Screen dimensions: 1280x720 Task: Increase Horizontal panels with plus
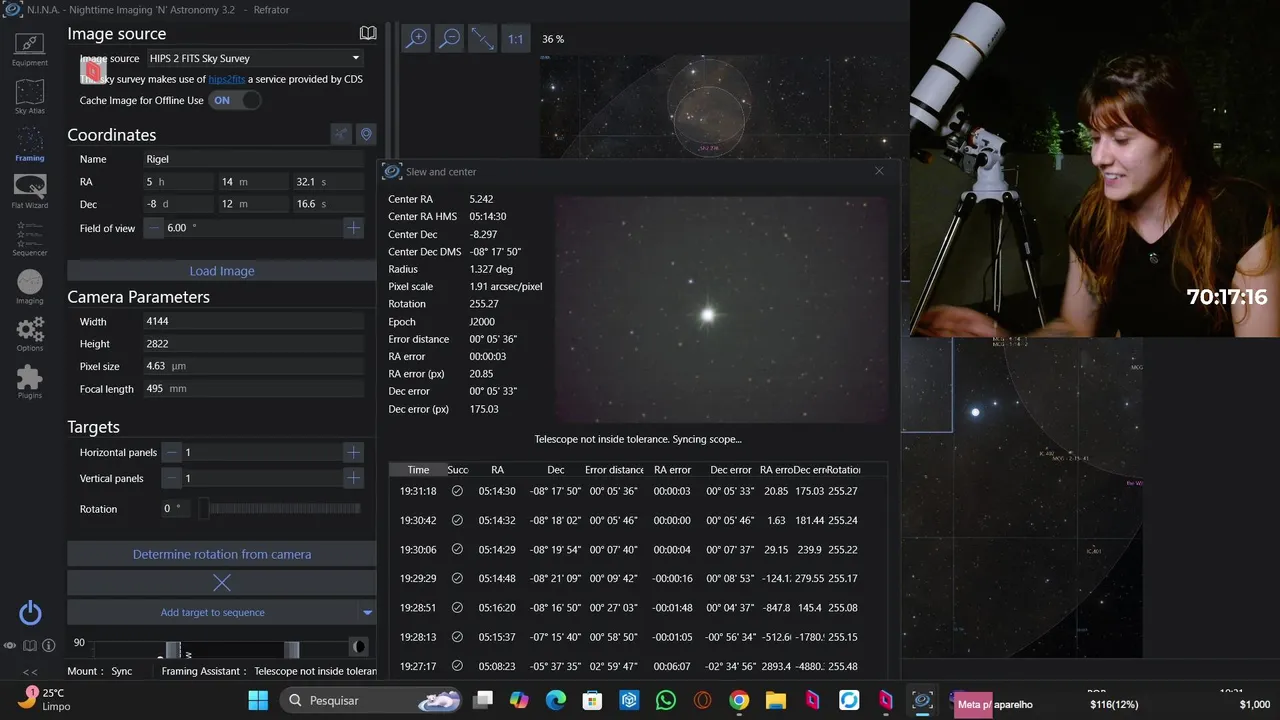point(353,453)
